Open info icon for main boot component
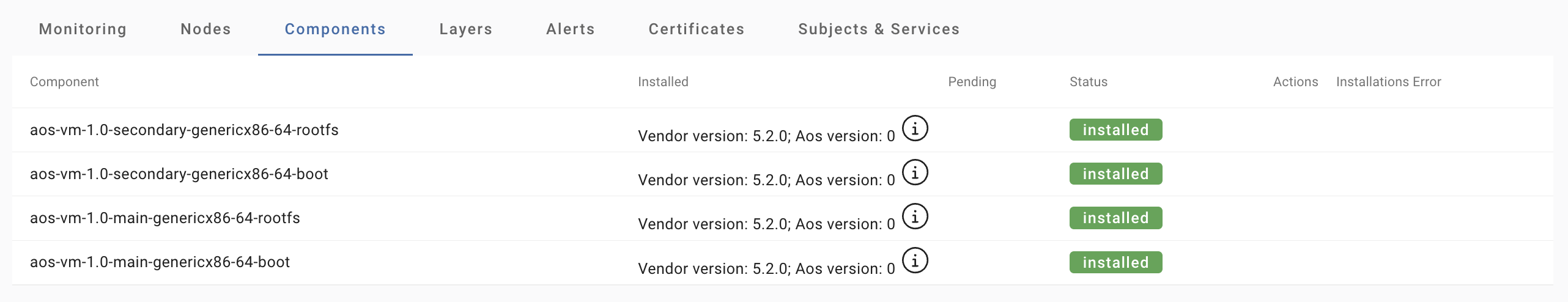1568x302 pixels. pyautogui.click(x=915, y=261)
